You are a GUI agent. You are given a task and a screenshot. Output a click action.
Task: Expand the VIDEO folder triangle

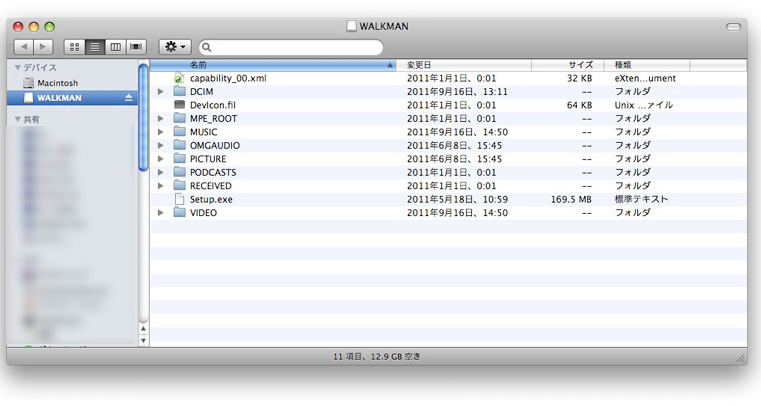coord(161,213)
